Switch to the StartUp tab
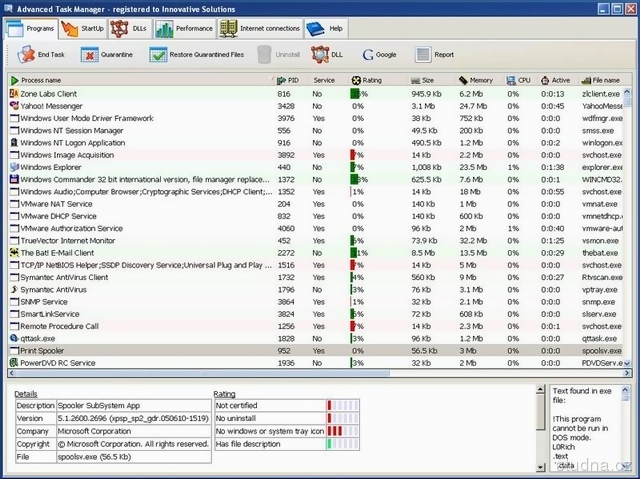The width and height of the screenshot is (640, 479). [82, 29]
